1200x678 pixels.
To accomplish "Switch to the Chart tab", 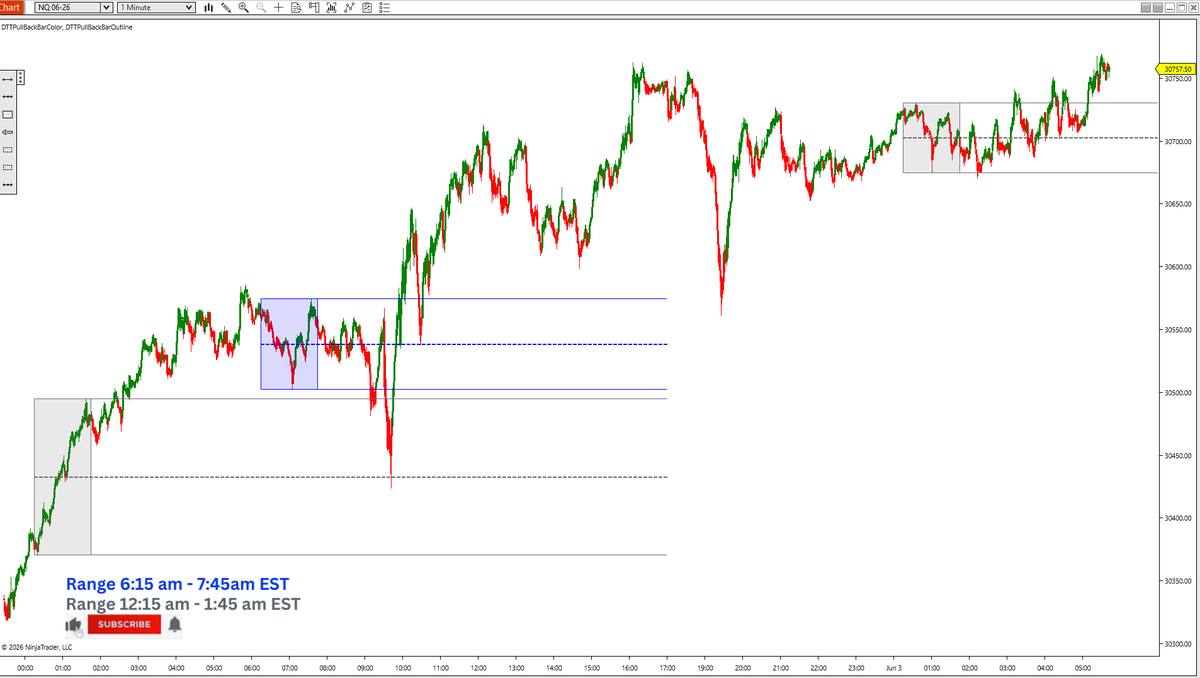I will pos(11,7).
